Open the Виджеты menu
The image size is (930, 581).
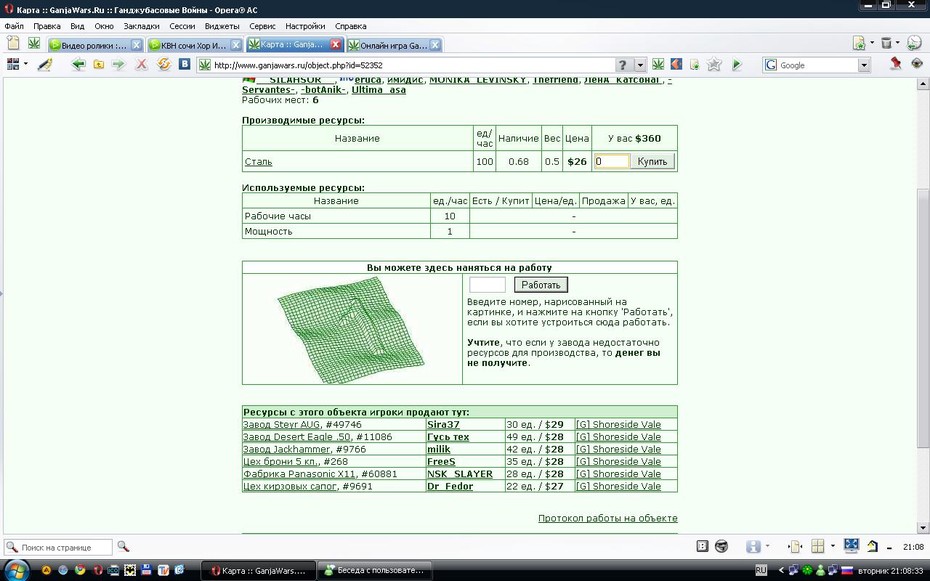[222, 26]
